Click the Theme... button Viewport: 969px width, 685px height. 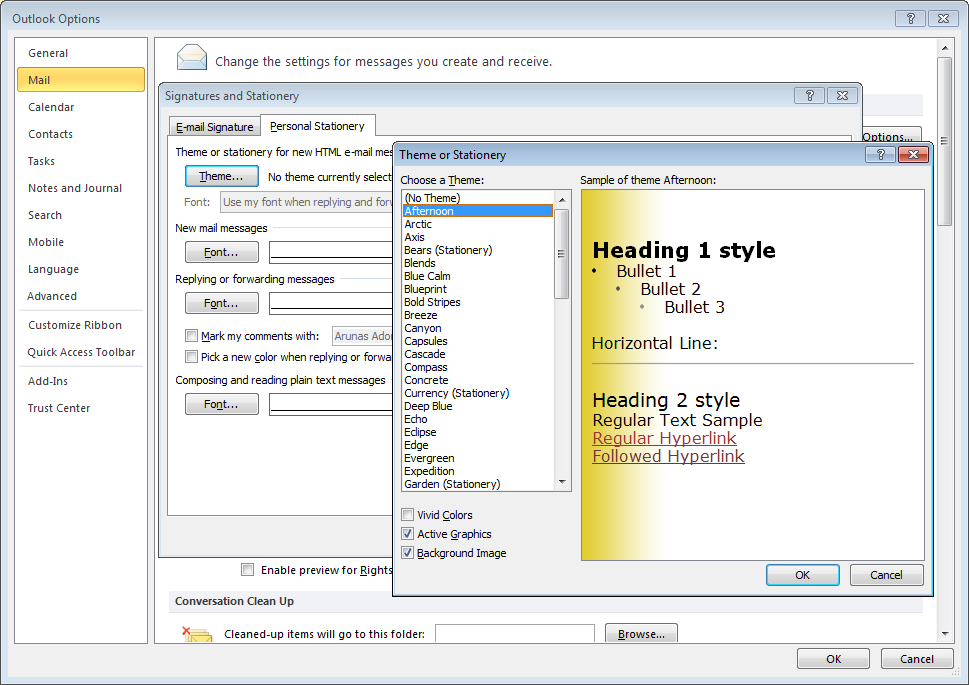tap(221, 176)
